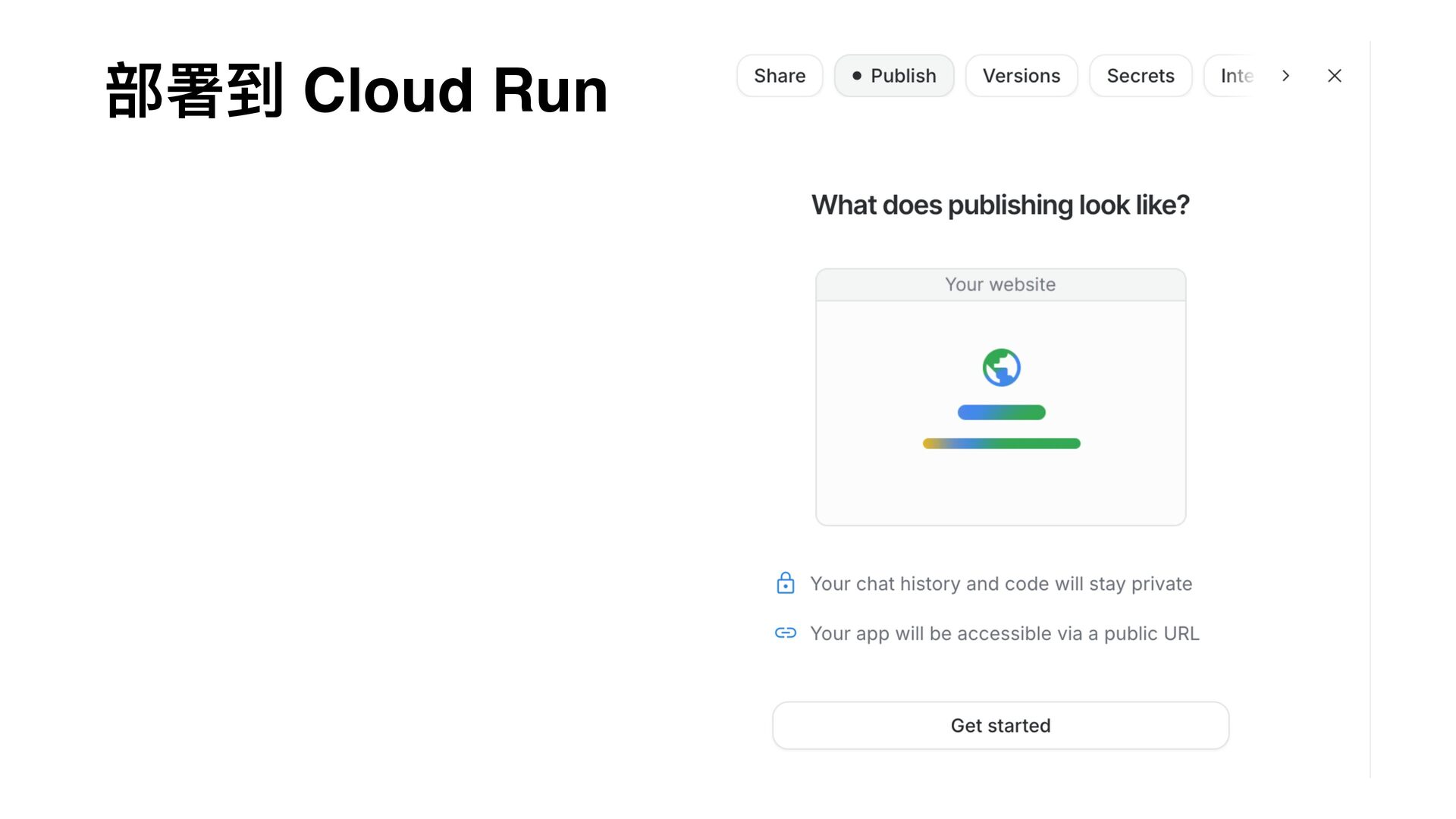Click What does publishing look like heading
The width and height of the screenshot is (1456, 819).
coord(1000,205)
